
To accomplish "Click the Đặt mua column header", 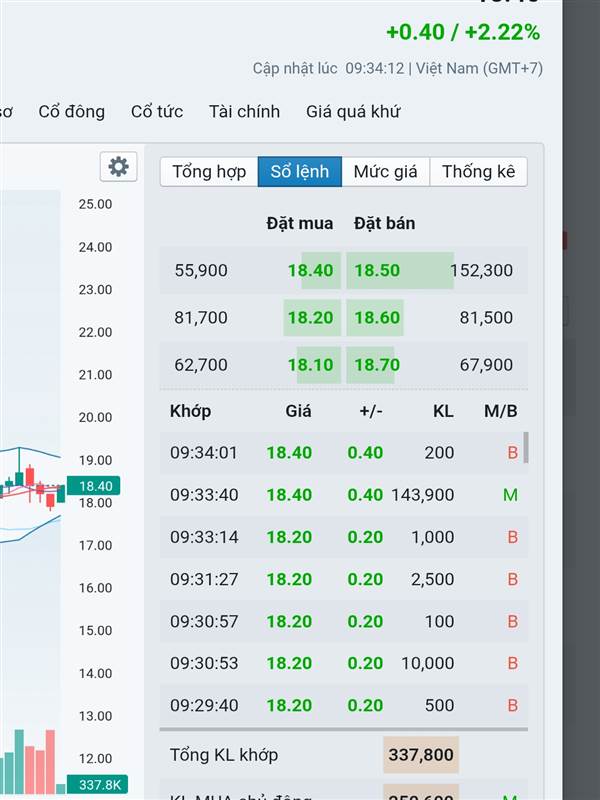I will (299, 223).
